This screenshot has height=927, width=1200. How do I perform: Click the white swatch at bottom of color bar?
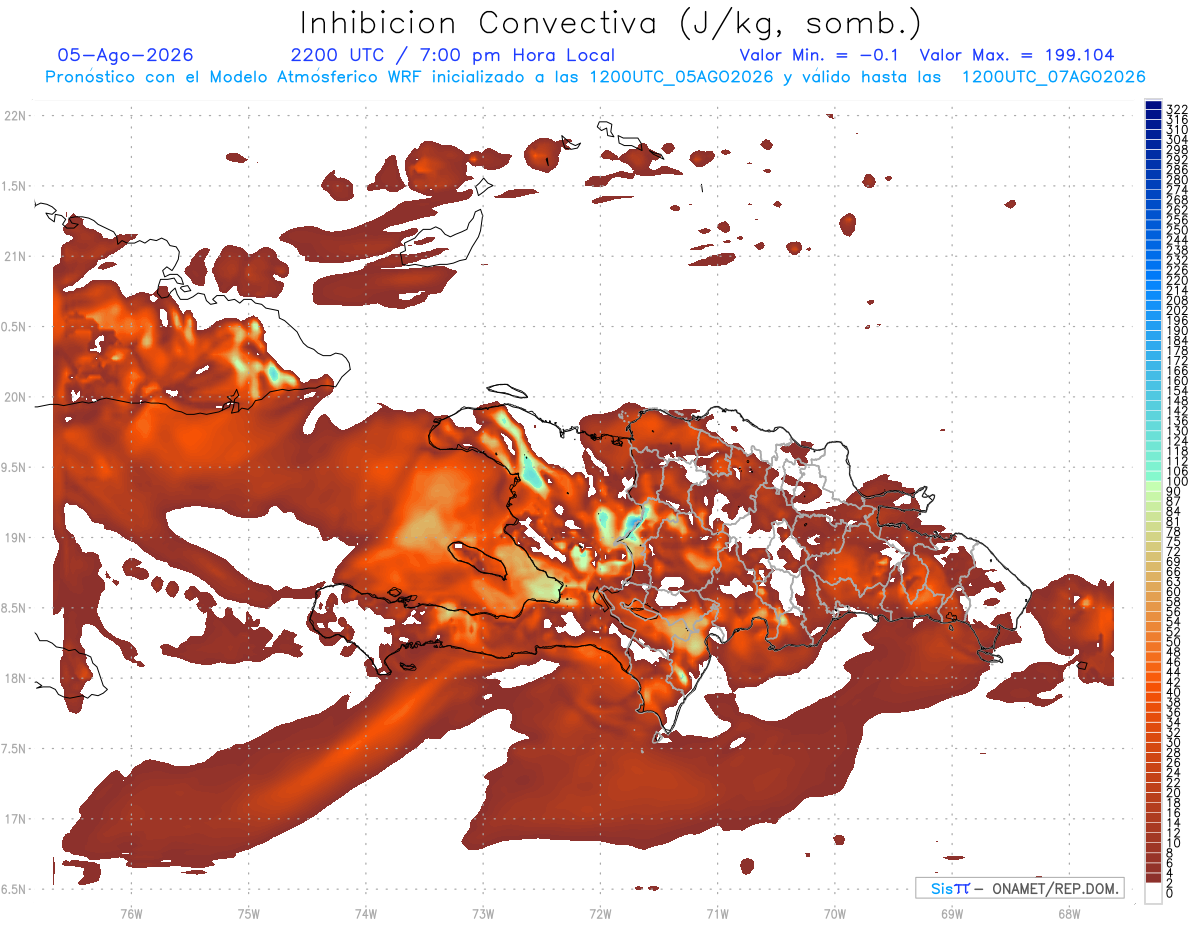click(1153, 894)
